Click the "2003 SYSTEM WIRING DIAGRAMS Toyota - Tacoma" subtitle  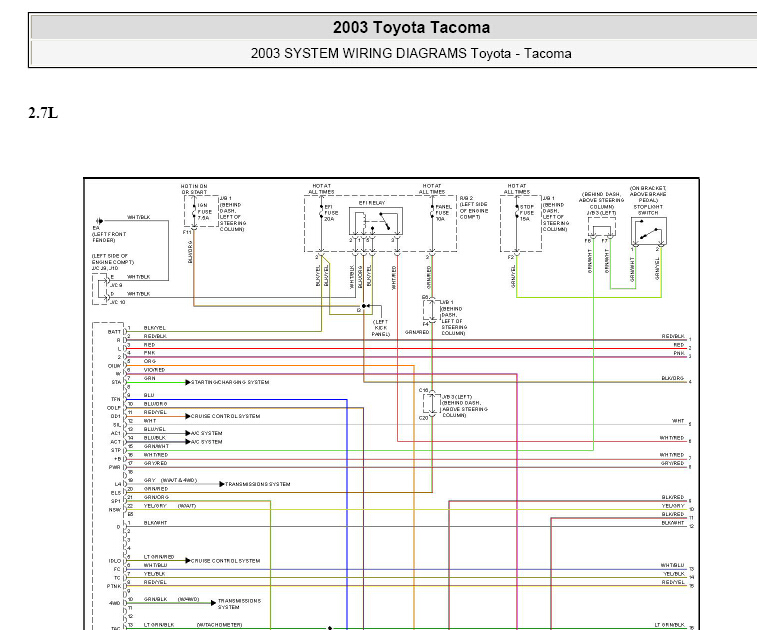coord(411,53)
